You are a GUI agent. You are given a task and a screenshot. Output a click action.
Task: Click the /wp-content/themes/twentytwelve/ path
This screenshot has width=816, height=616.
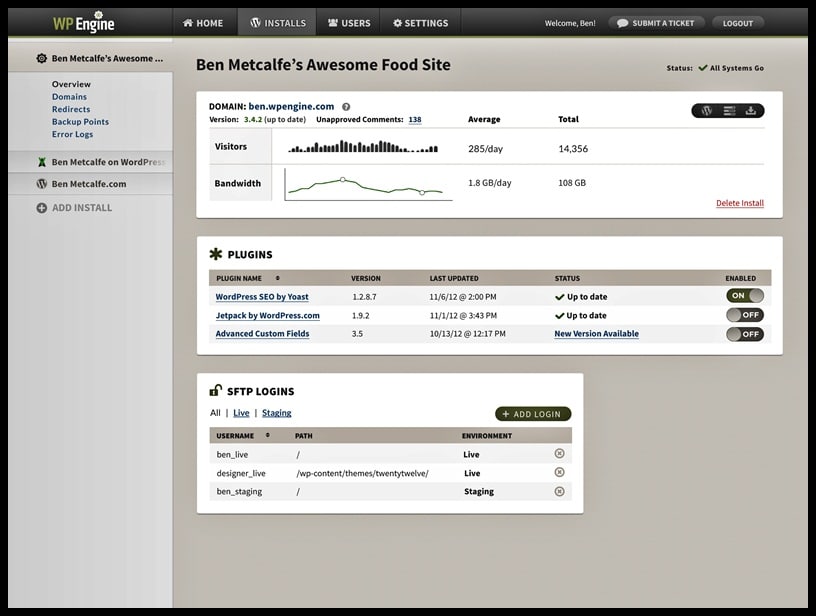363,473
